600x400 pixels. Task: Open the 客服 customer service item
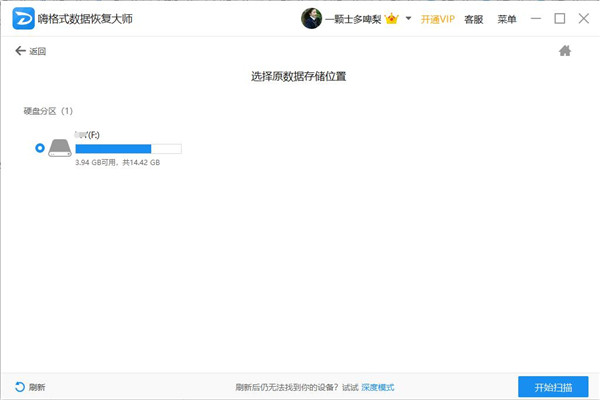pyautogui.click(x=474, y=19)
